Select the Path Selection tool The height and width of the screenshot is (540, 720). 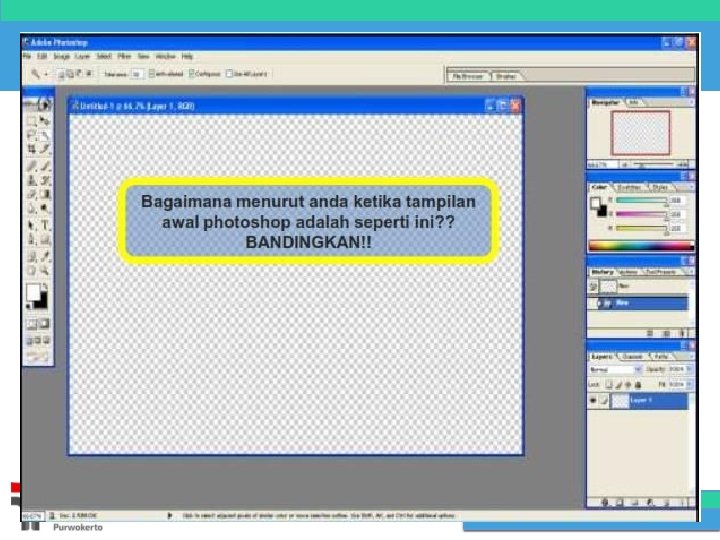pyautogui.click(x=32, y=225)
